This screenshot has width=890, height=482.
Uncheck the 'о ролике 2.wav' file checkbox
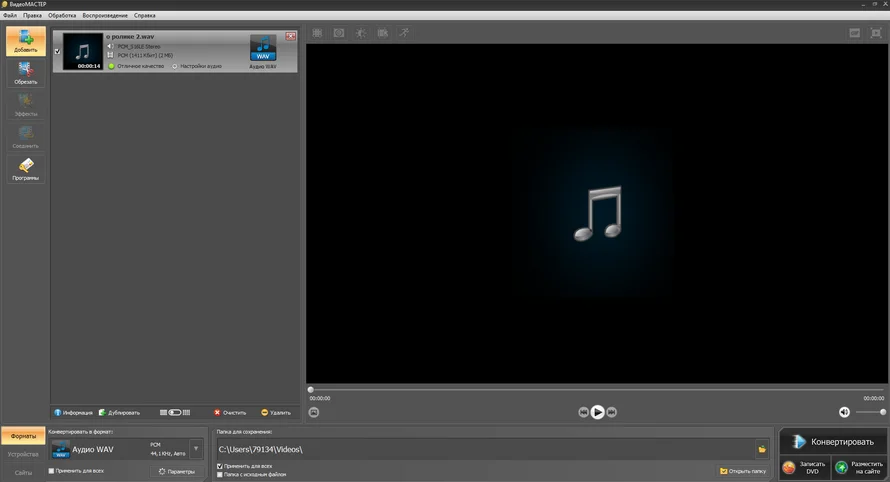(56, 52)
